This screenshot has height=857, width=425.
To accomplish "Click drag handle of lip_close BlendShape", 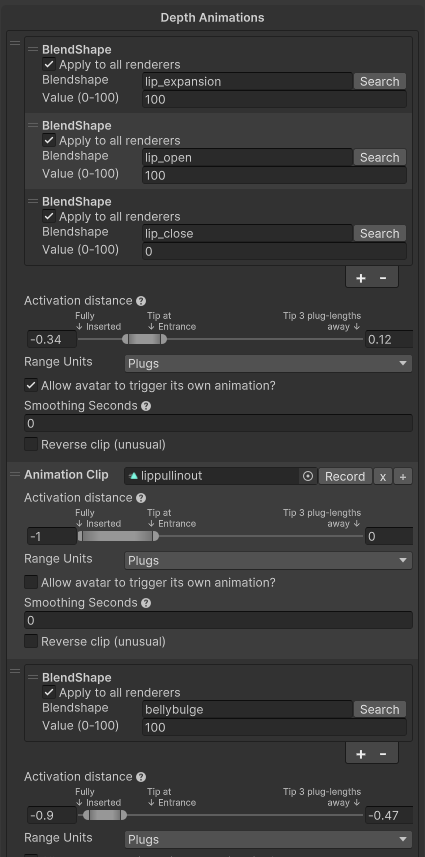I will click(x=33, y=201).
